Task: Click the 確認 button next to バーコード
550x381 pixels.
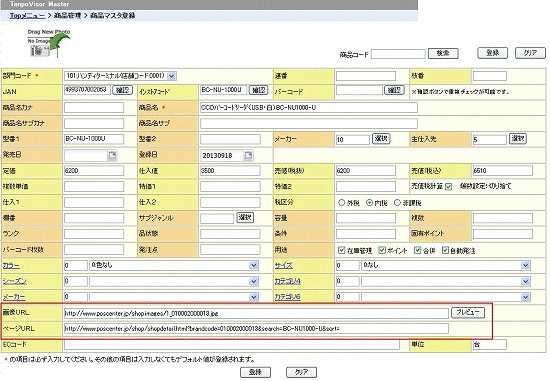Action: [394, 90]
